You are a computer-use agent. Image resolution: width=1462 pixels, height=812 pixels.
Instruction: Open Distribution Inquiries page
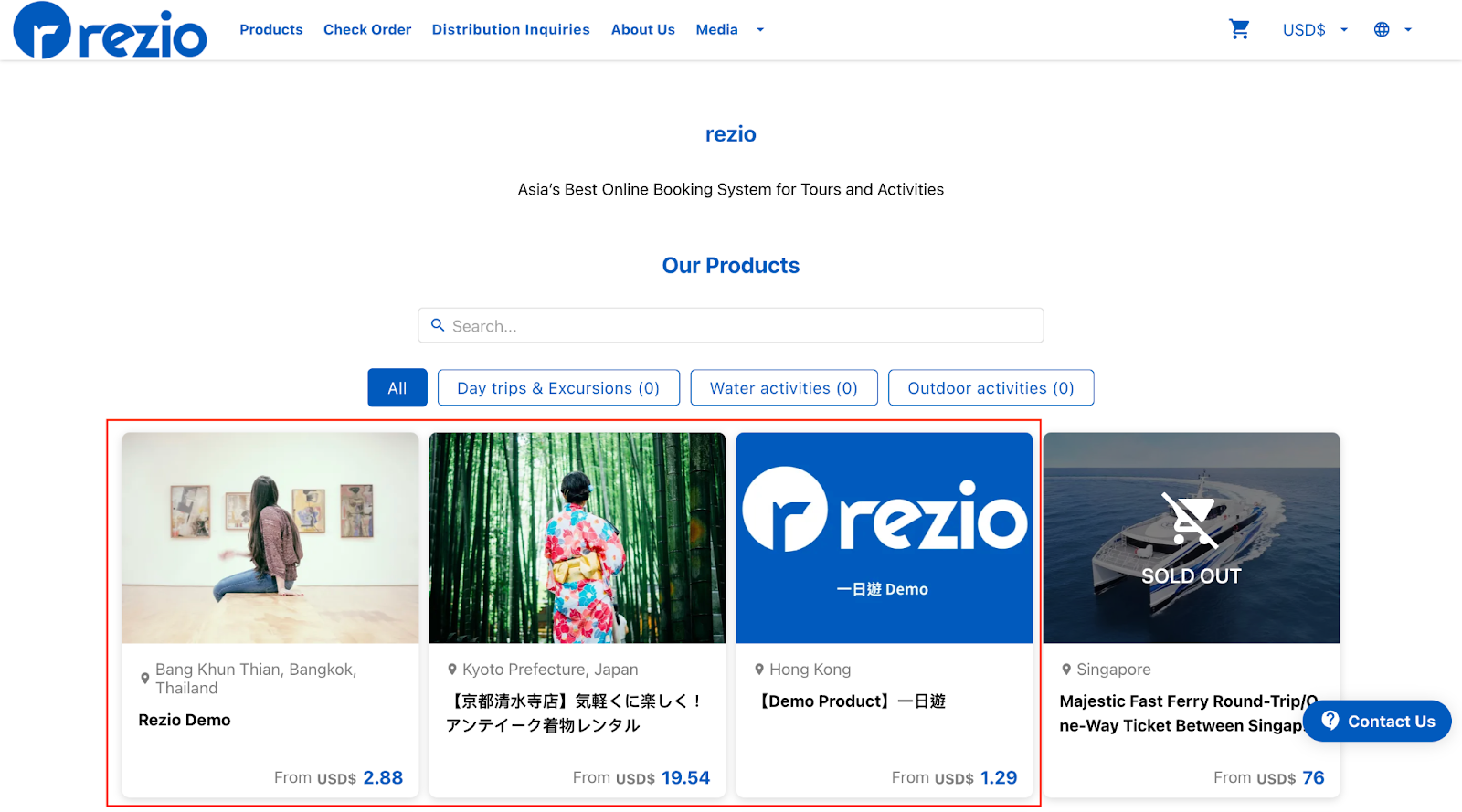click(x=511, y=29)
